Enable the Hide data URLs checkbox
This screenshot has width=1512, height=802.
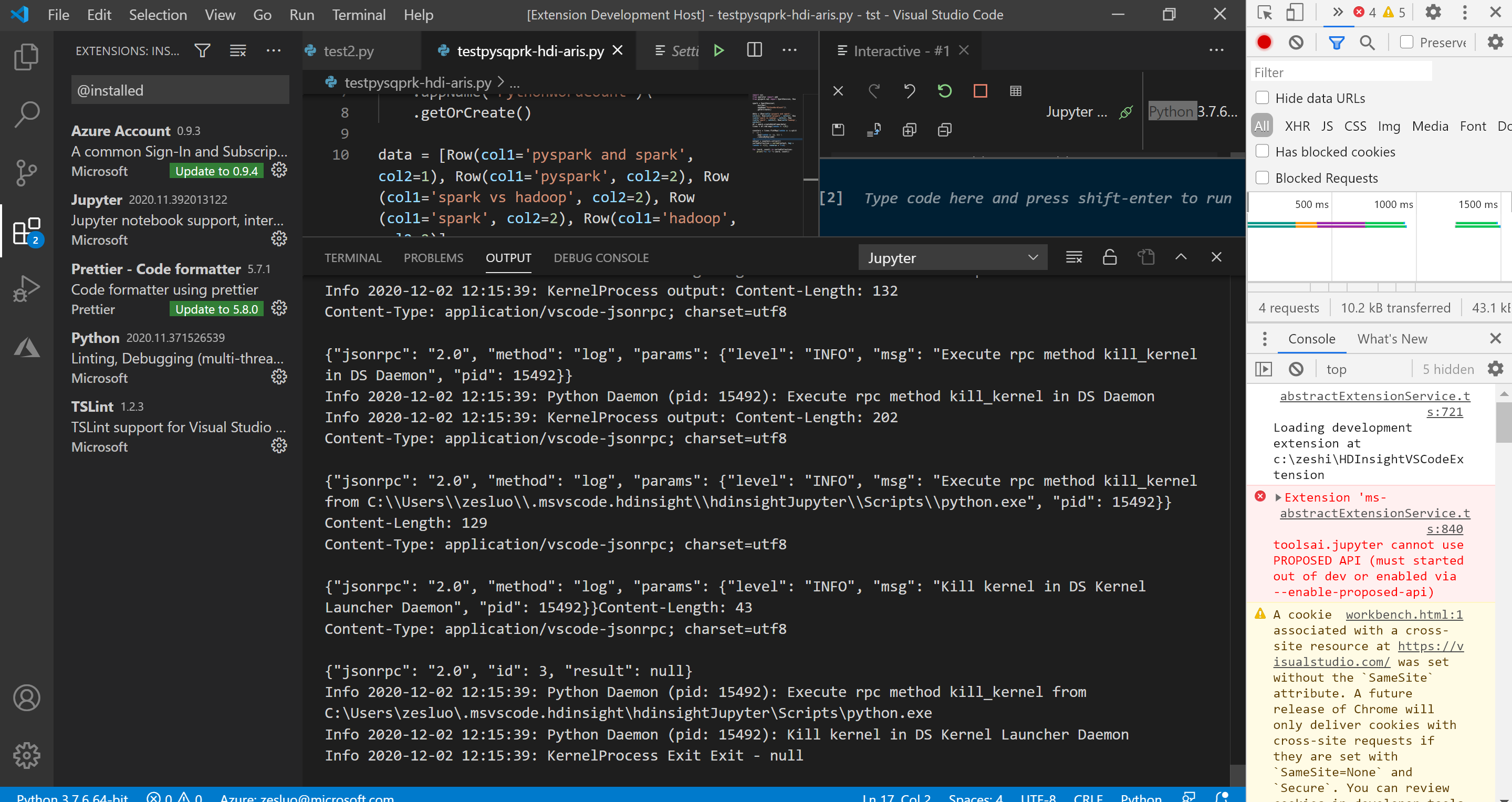pyautogui.click(x=1261, y=98)
